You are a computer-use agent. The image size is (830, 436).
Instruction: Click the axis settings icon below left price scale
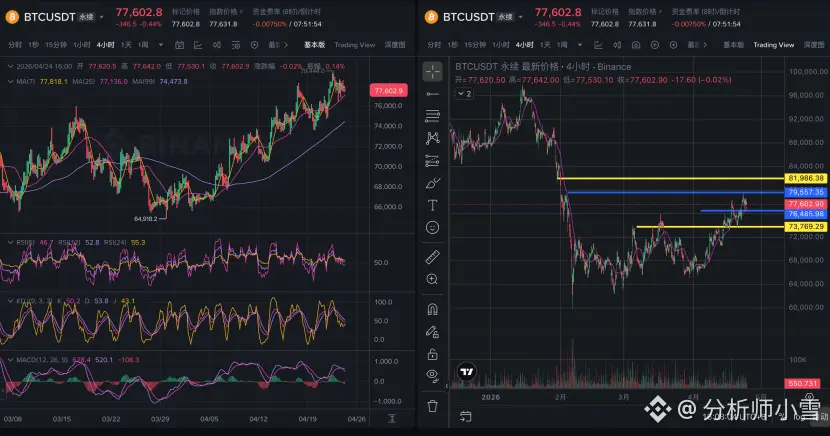[x=392, y=419]
